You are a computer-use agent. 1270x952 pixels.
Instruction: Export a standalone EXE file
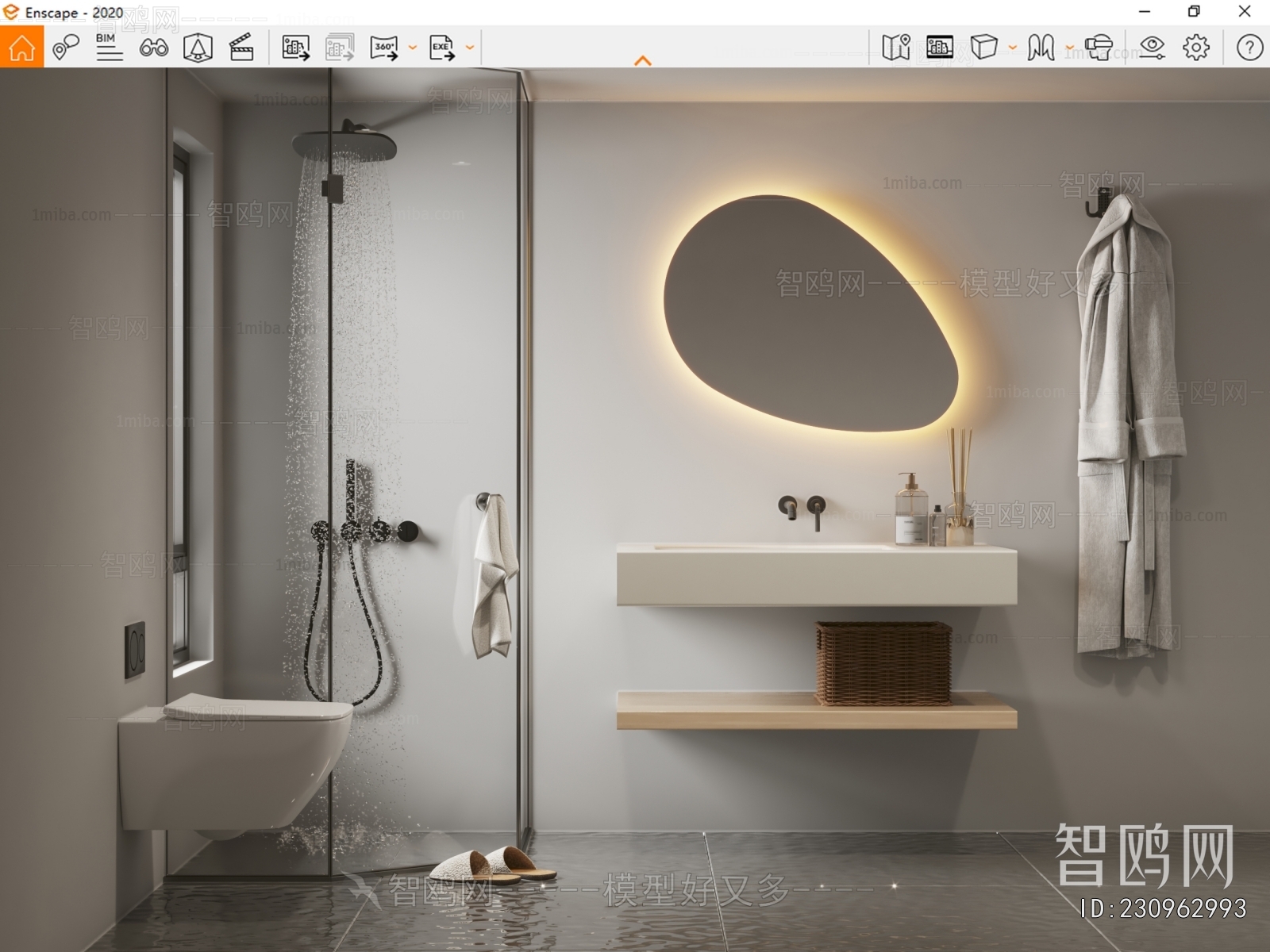(x=441, y=48)
